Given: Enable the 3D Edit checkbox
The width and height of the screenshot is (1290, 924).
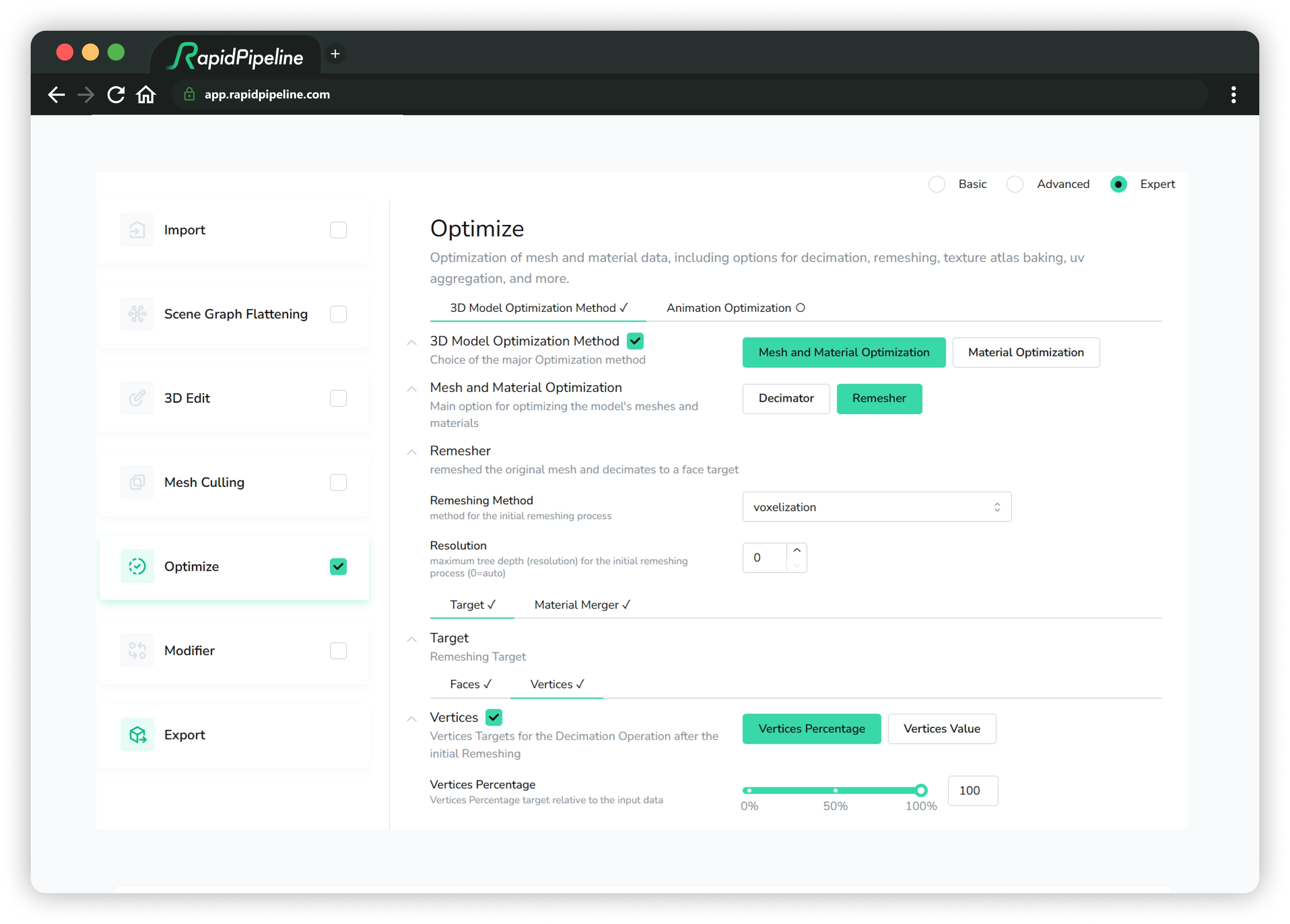Looking at the screenshot, I should click(338, 398).
